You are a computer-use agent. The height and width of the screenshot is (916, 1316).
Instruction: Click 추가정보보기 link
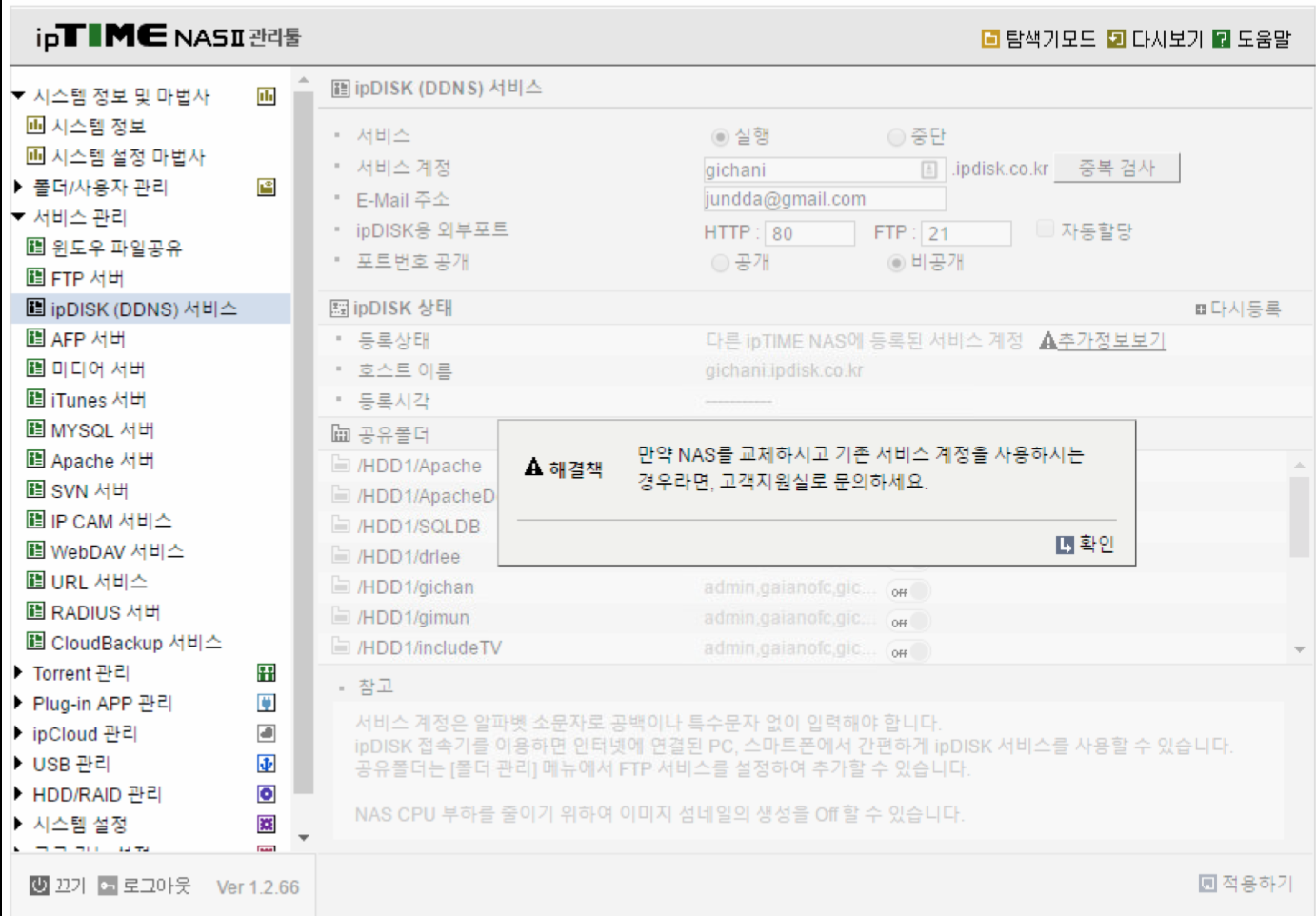[x=1112, y=340]
